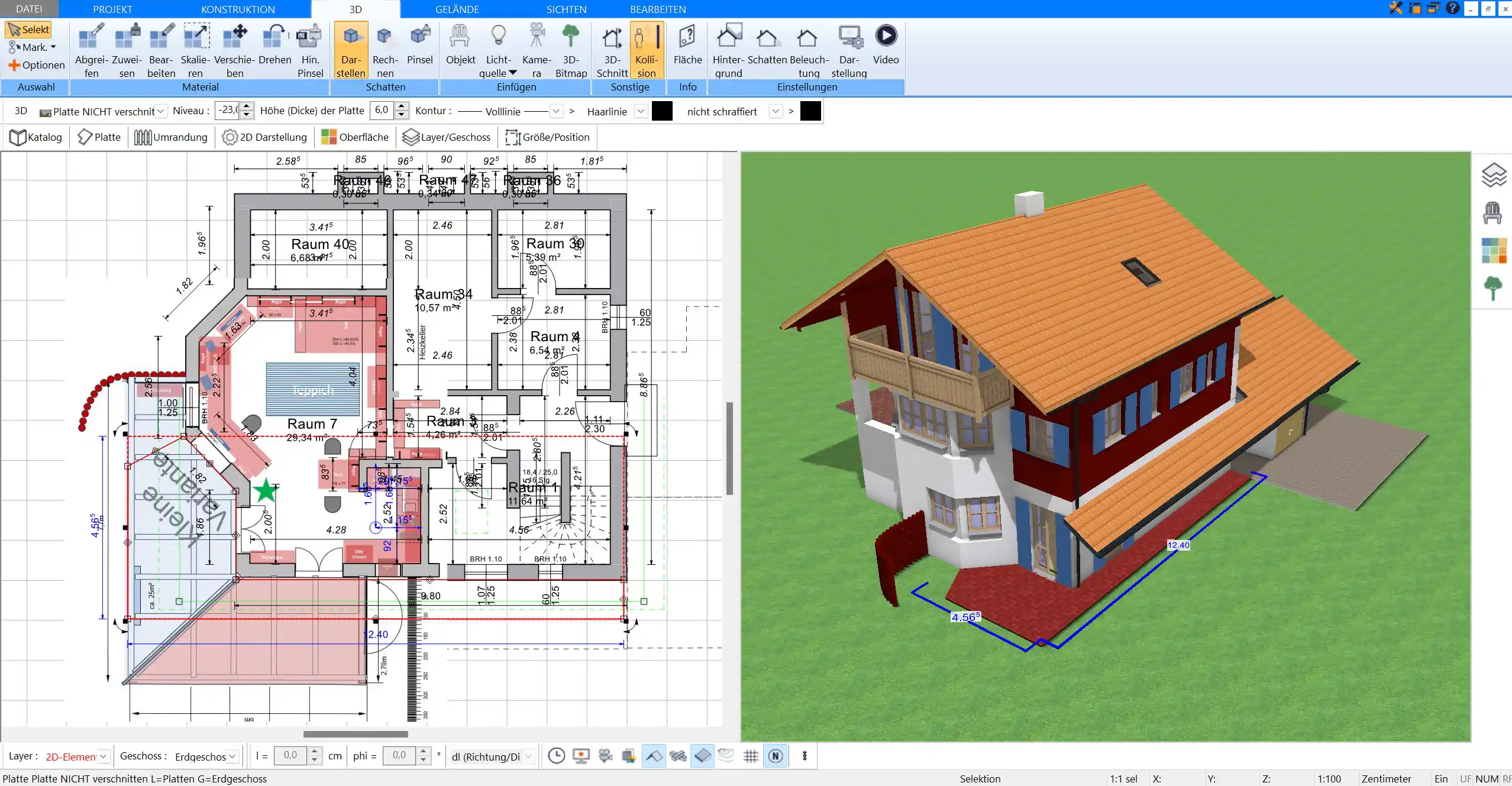This screenshot has height=786, width=1512.
Task: Toggle the grid icon in bottom toolbar
Action: click(751, 756)
